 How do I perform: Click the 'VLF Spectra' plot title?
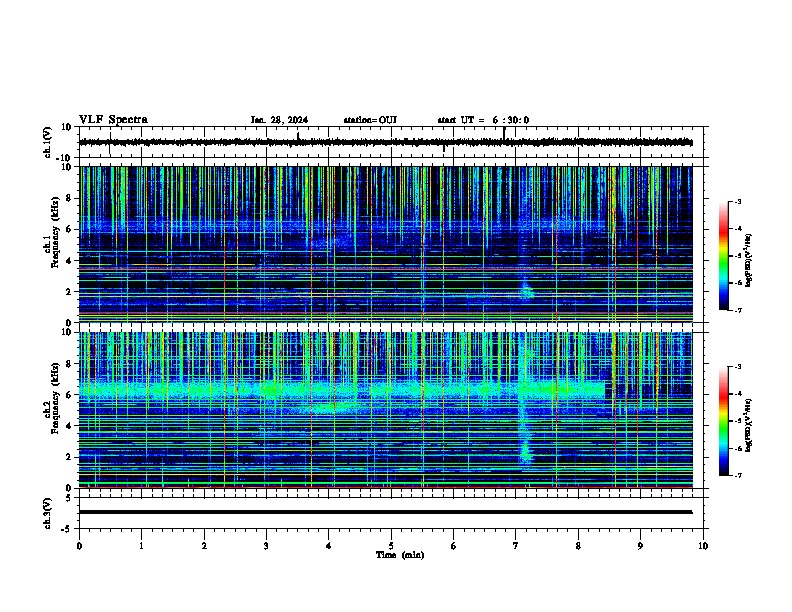(113, 120)
